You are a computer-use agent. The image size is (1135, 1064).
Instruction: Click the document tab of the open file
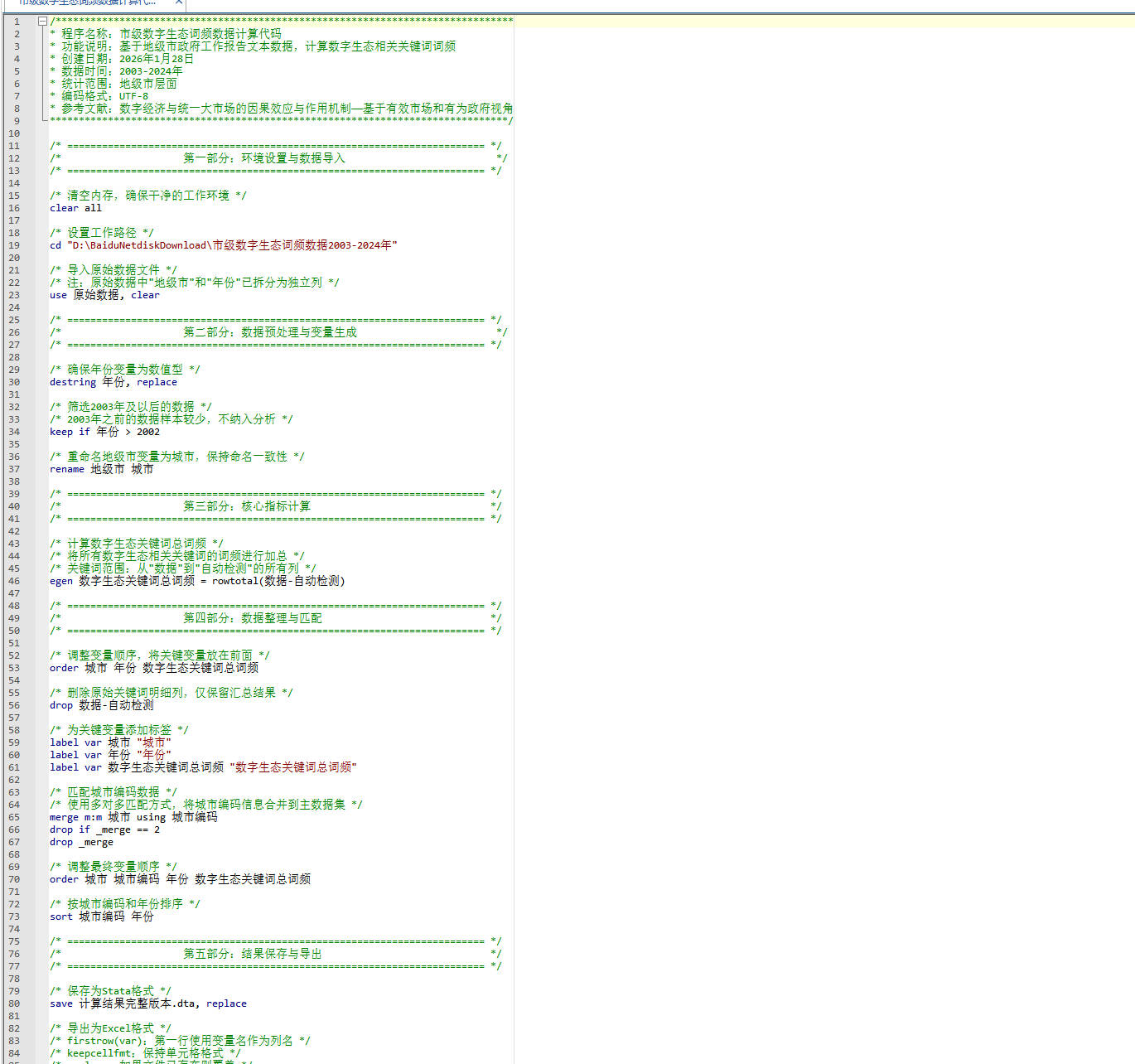(x=93, y=3)
